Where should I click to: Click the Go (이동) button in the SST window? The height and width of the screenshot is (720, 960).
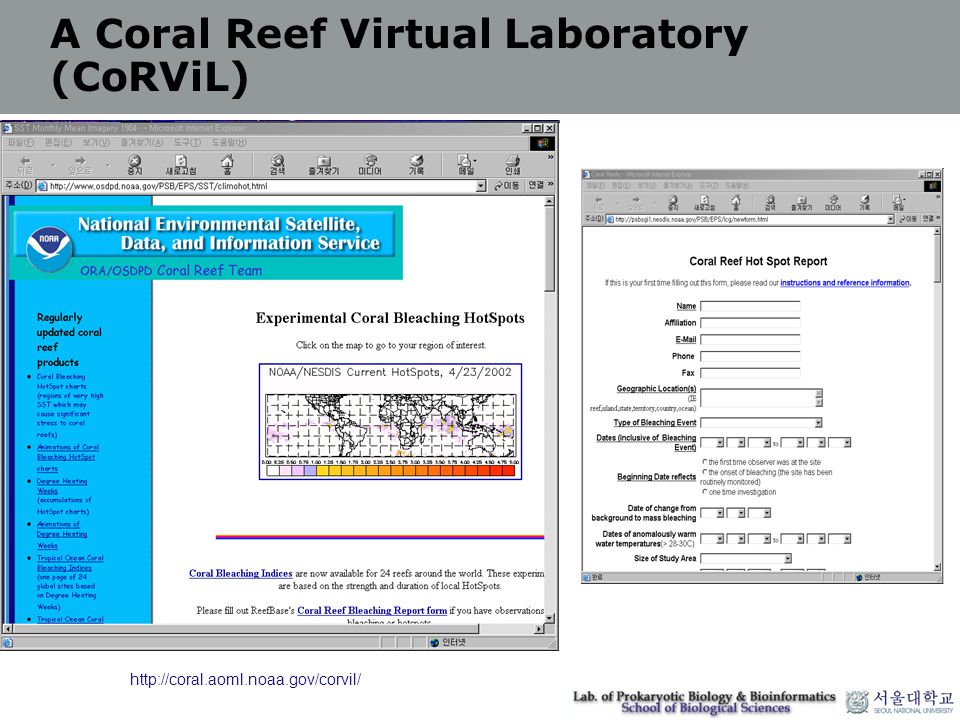coord(507,186)
